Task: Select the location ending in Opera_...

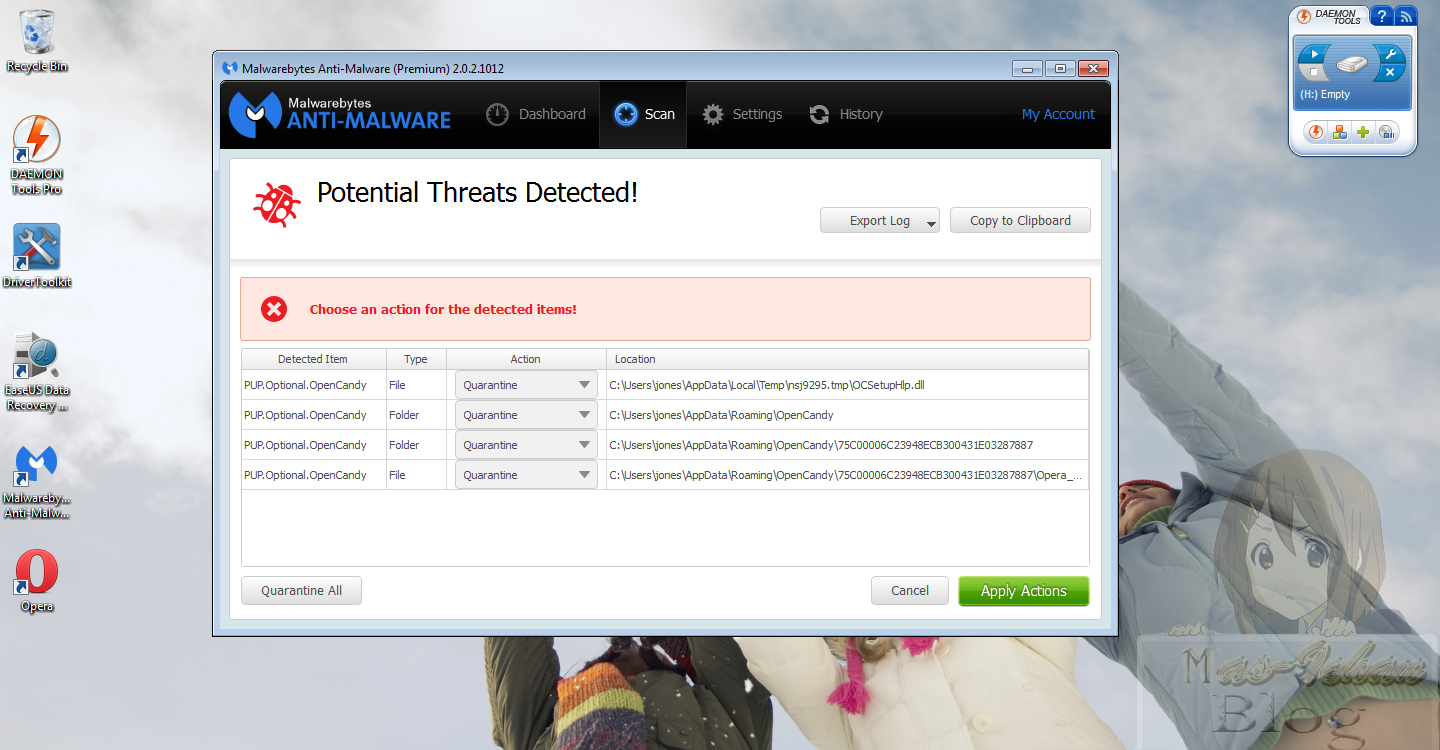Action: (846, 475)
